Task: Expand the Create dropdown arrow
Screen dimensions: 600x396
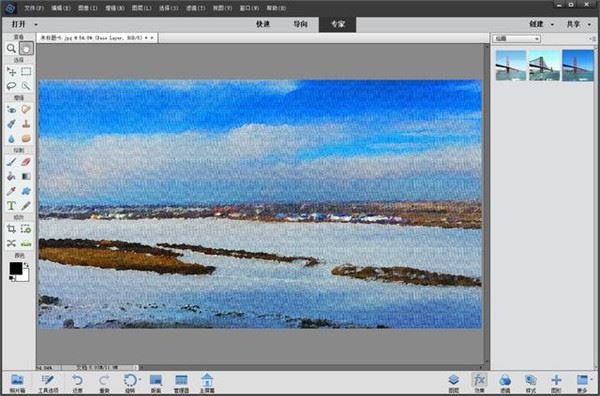Action: 552,25
